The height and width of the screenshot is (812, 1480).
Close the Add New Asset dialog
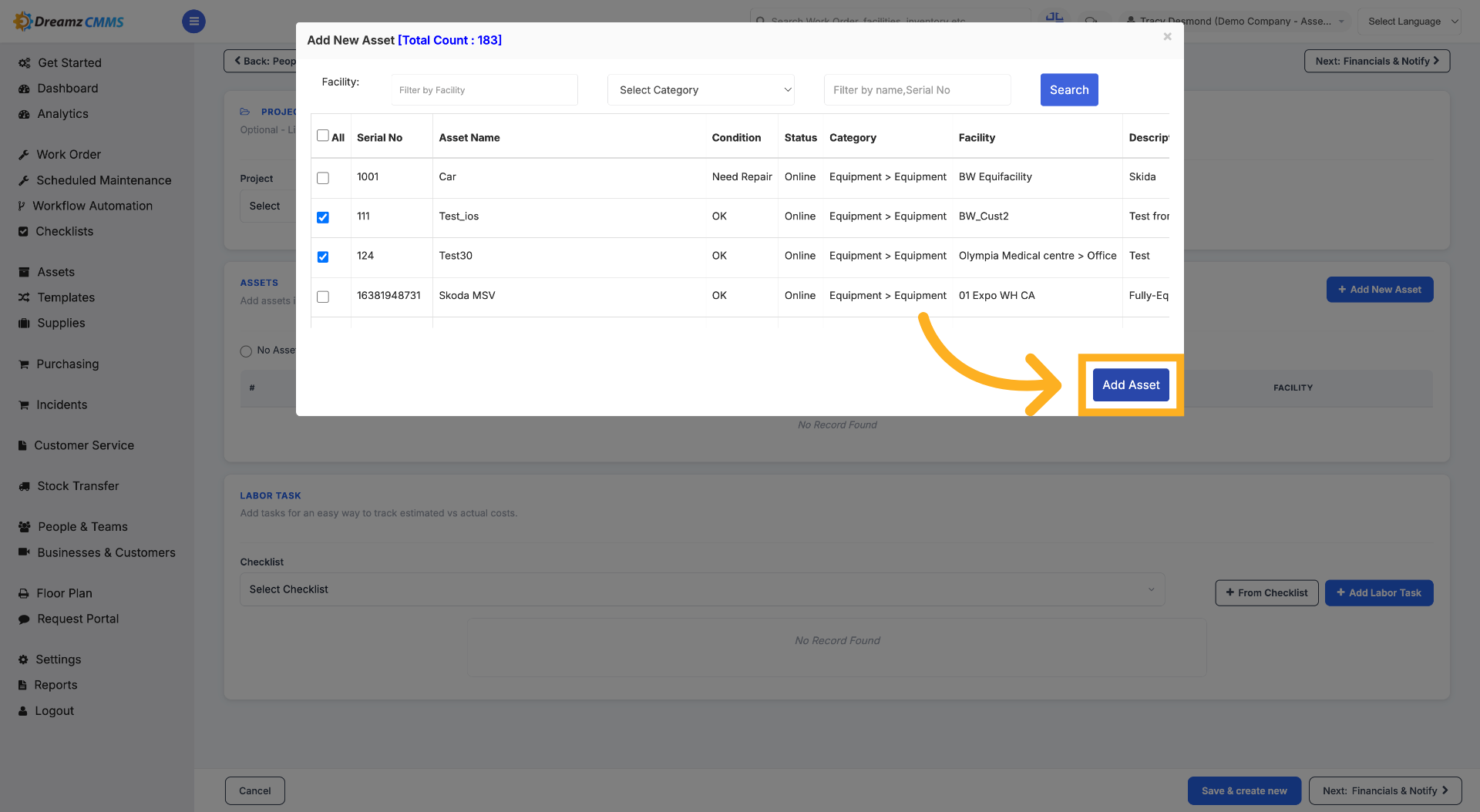tap(1167, 36)
